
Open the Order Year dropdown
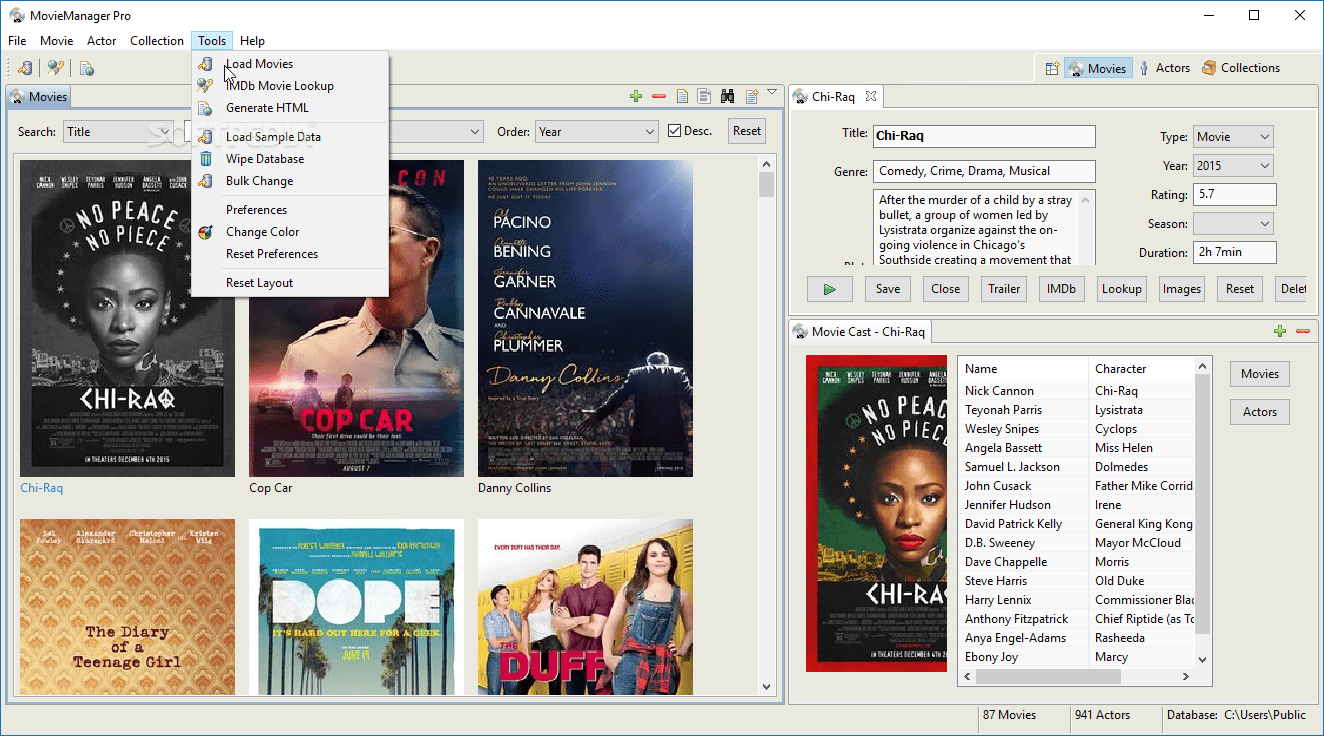pos(596,132)
